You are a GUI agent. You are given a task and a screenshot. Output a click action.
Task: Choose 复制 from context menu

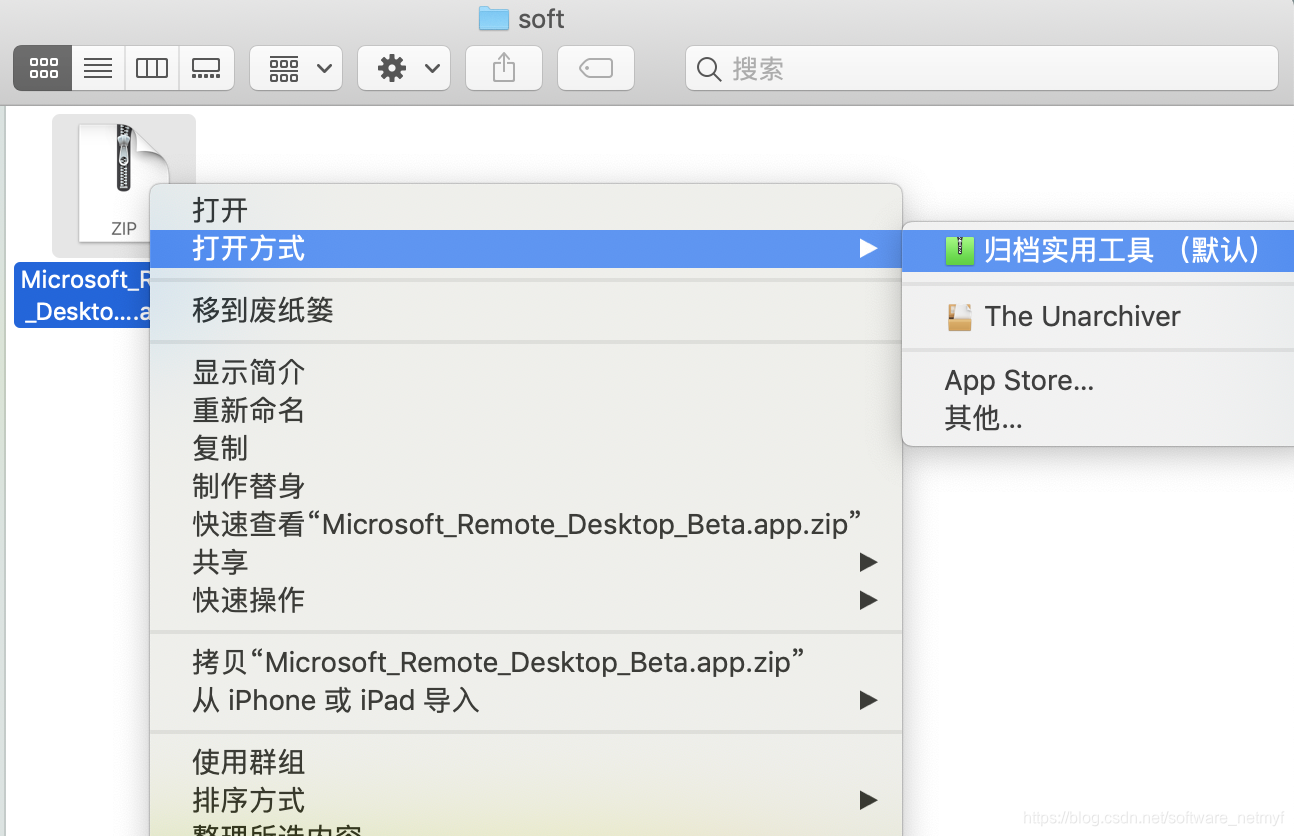coord(526,448)
